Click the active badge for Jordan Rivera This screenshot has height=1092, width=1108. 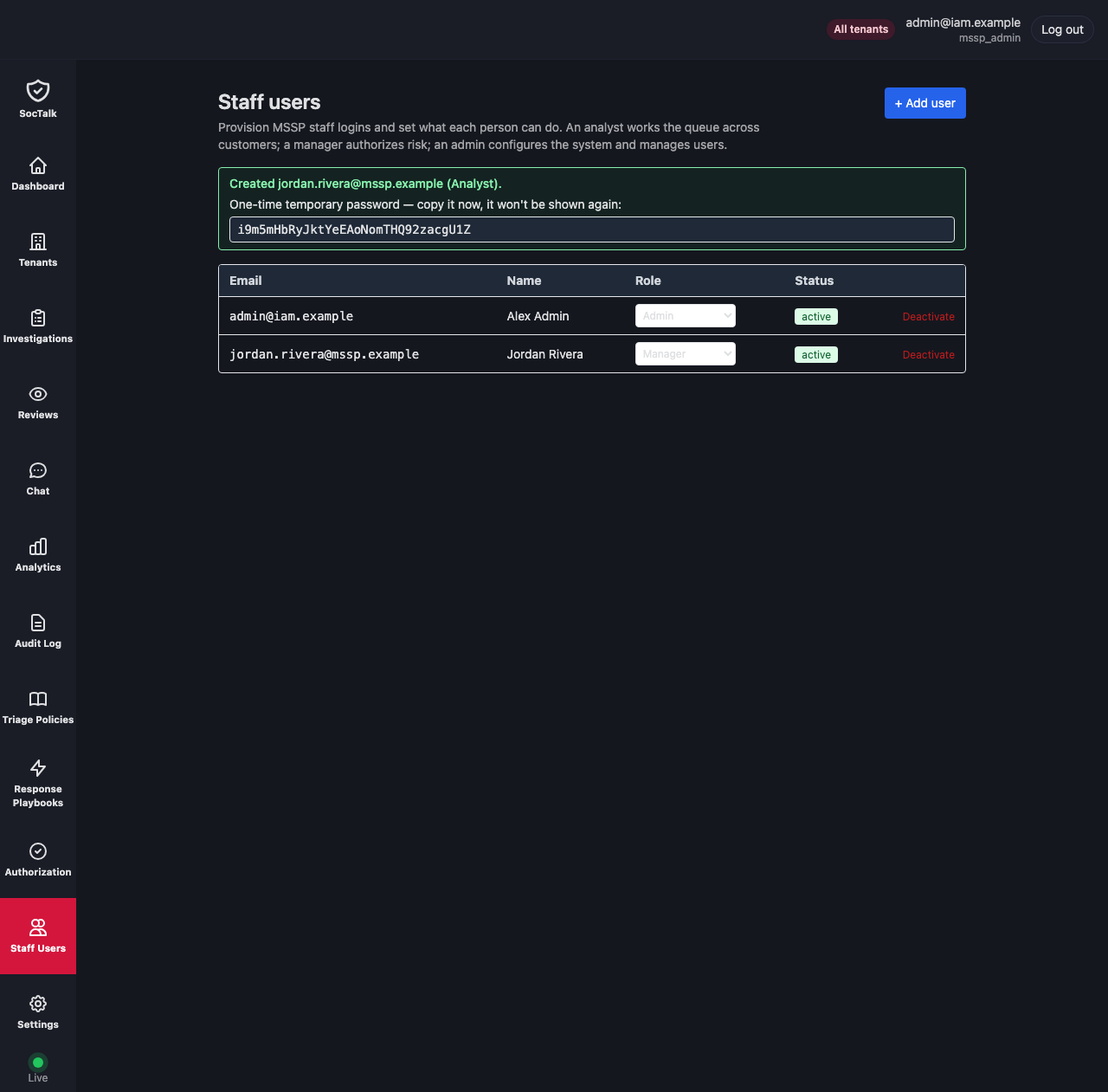(x=816, y=355)
